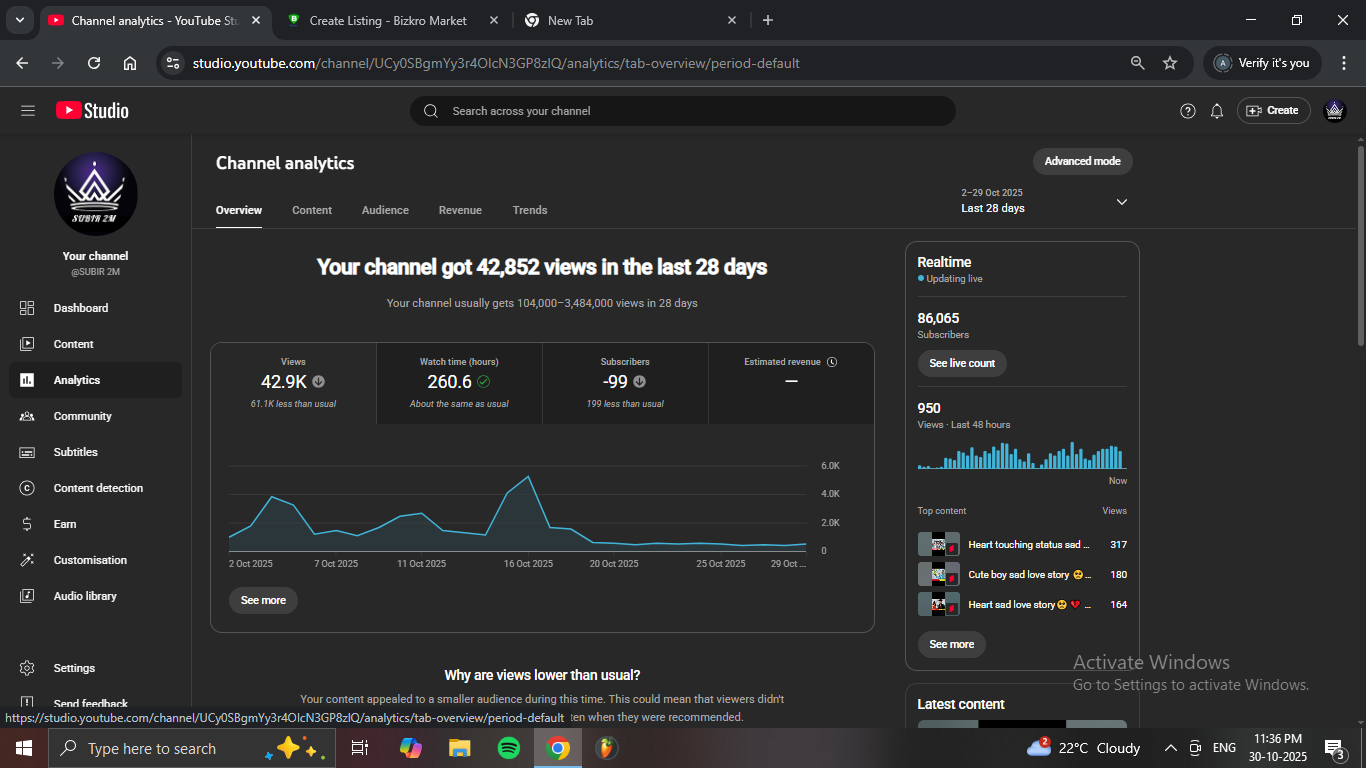
Task: Select the Watch time (hours) metric card
Action: pos(459,383)
